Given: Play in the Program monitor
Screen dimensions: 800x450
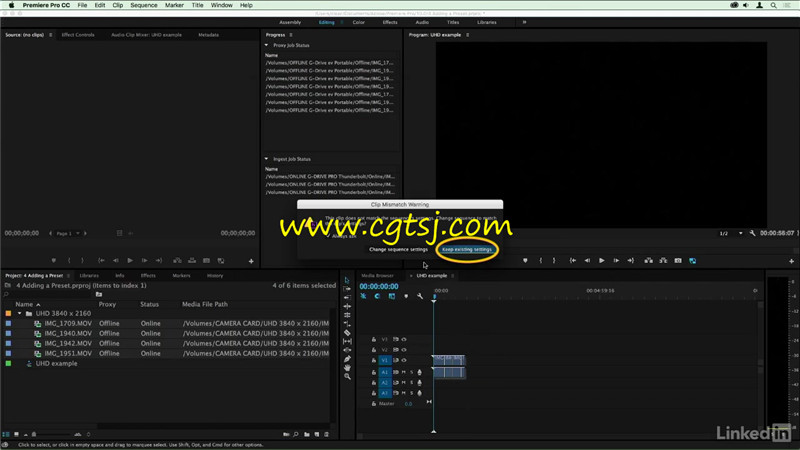Looking at the screenshot, I should click(x=602, y=261).
